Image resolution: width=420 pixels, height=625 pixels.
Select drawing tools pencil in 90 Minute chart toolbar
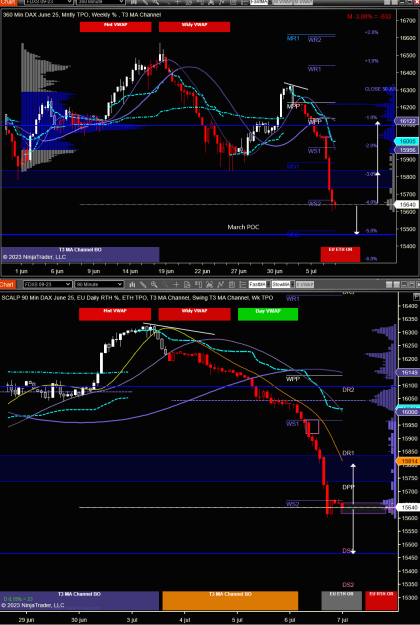click(143, 284)
